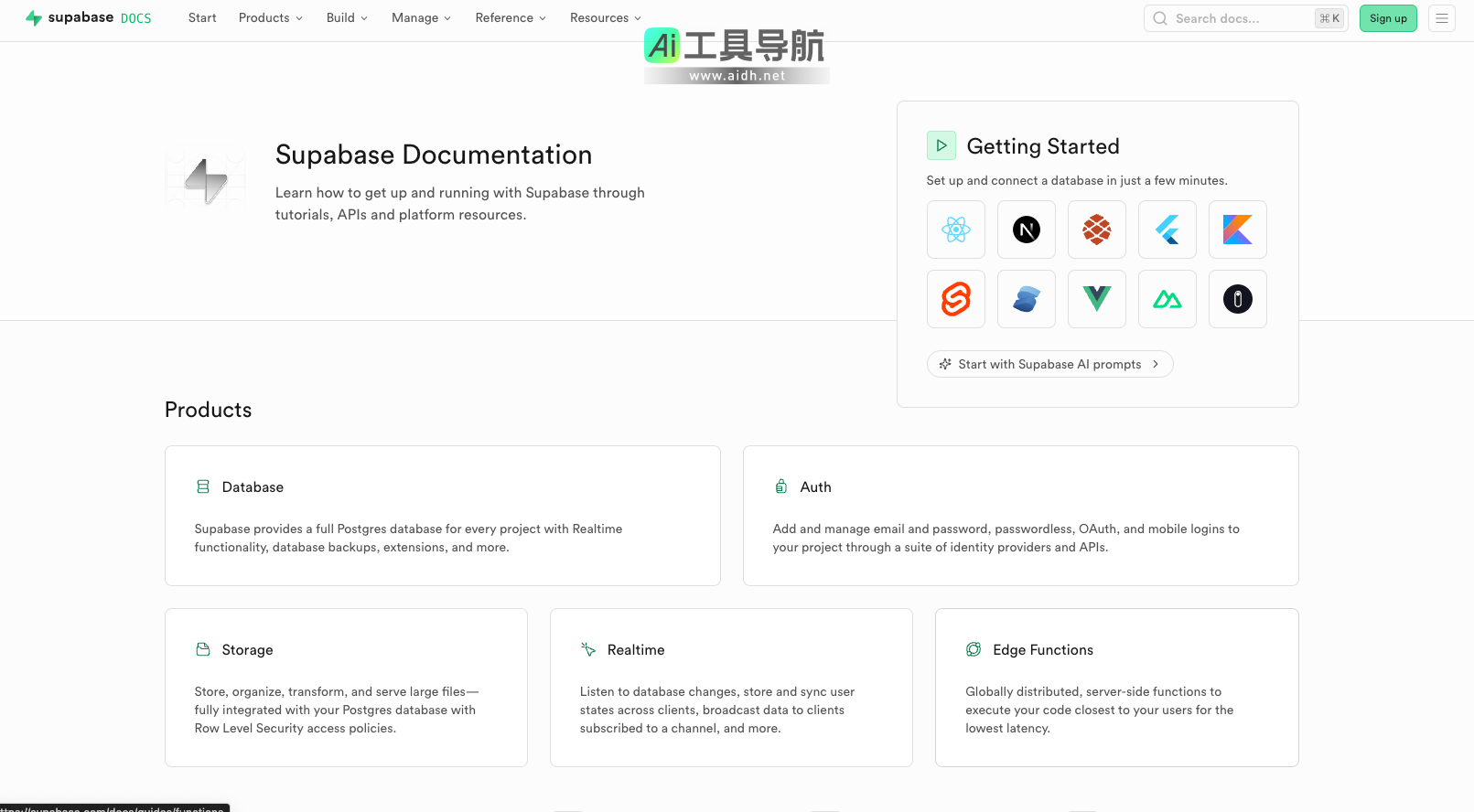This screenshot has width=1474, height=812.
Task: Expand the Build dropdown menu
Action: [x=347, y=18]
